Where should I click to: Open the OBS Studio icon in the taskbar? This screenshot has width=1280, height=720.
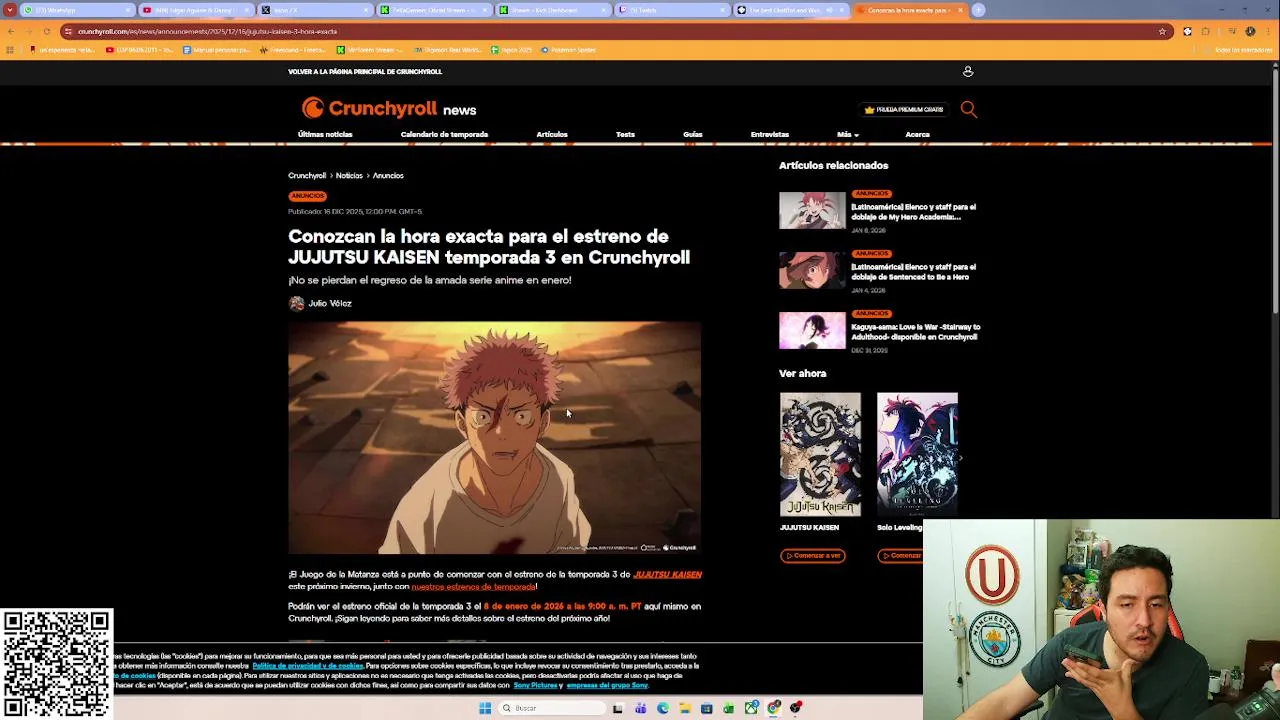coord(796,708)
